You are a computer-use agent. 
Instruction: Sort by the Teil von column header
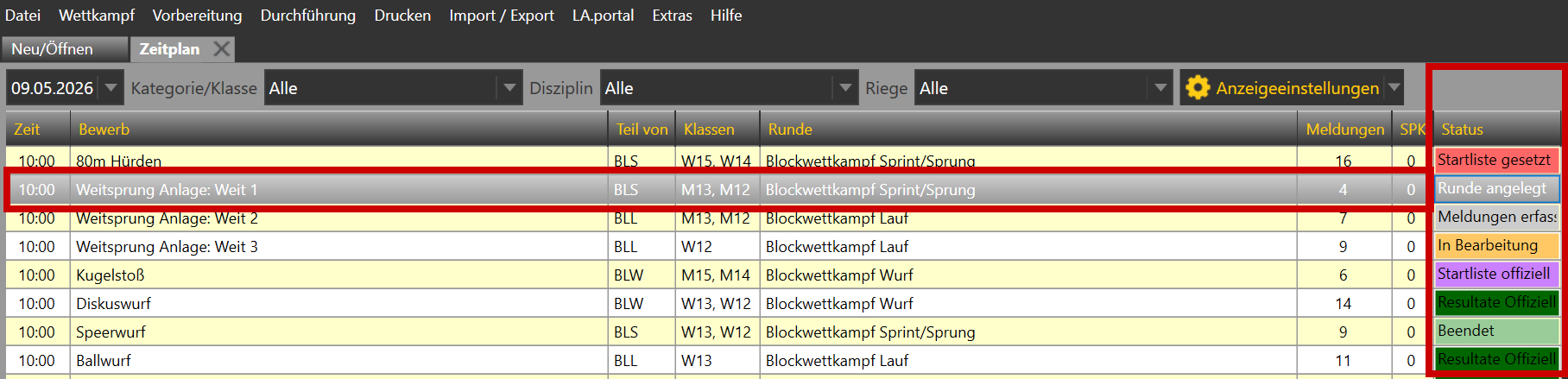[x=642, y=129]
